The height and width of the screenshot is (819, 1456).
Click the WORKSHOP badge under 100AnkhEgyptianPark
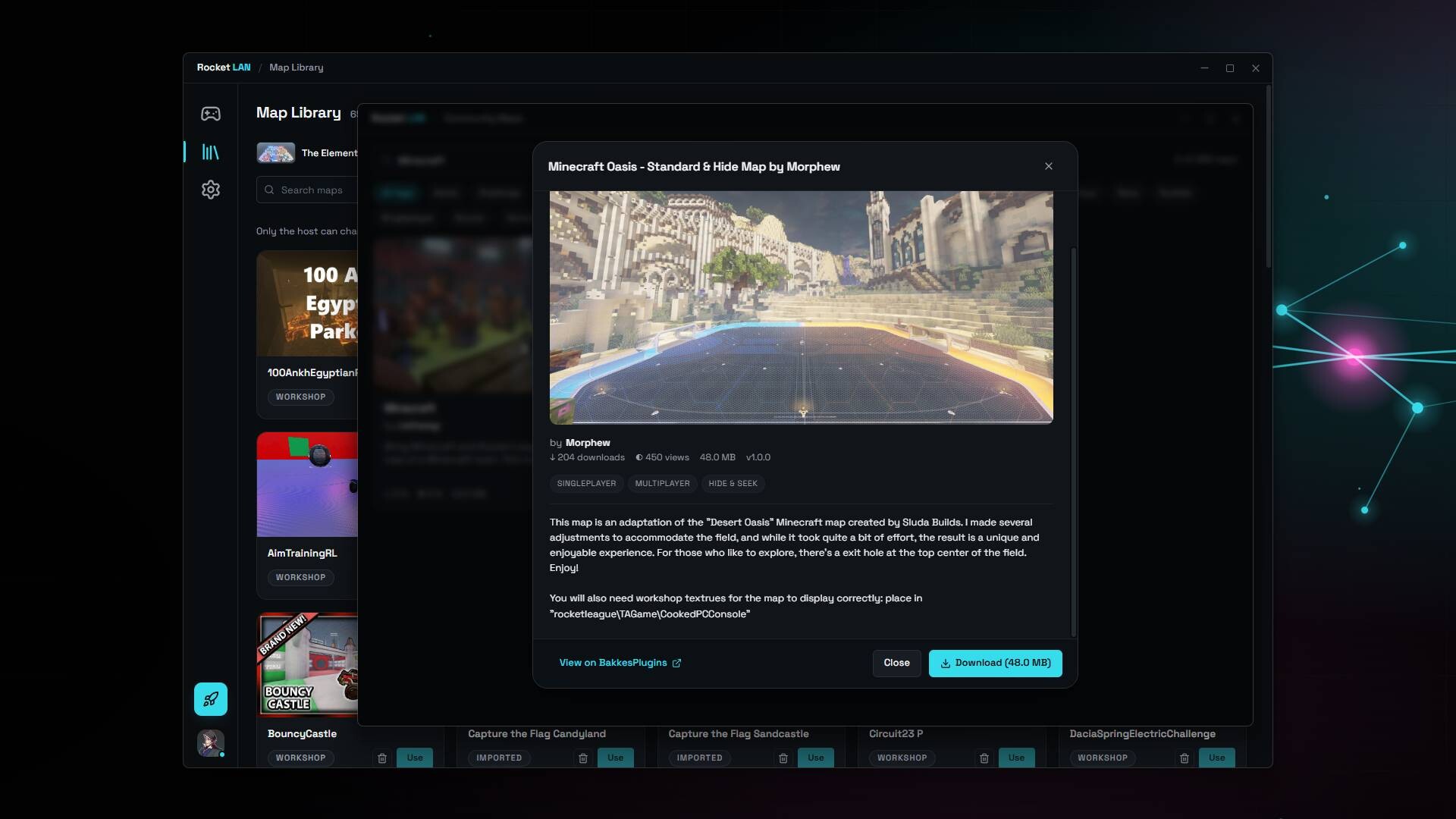tap(300, 397)
